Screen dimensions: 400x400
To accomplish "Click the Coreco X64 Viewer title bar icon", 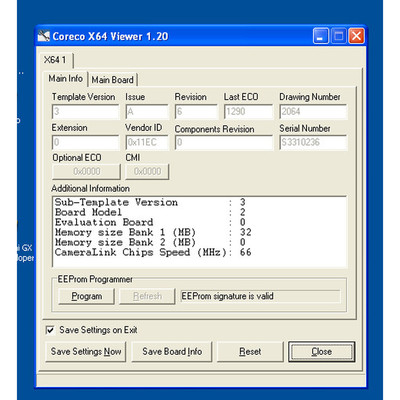I will point(44,36).
